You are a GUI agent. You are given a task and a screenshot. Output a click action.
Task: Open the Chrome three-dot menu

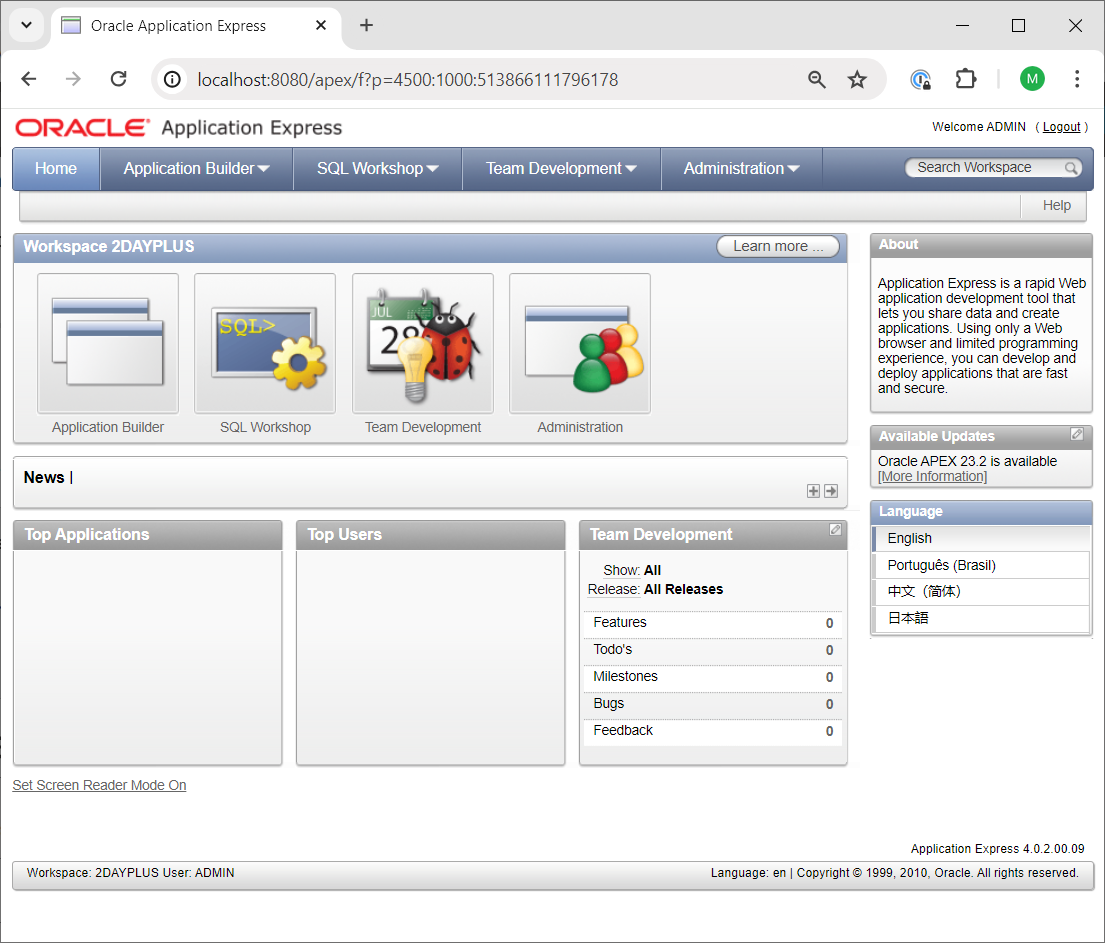pyautogui.click(x=1077, y=79)
